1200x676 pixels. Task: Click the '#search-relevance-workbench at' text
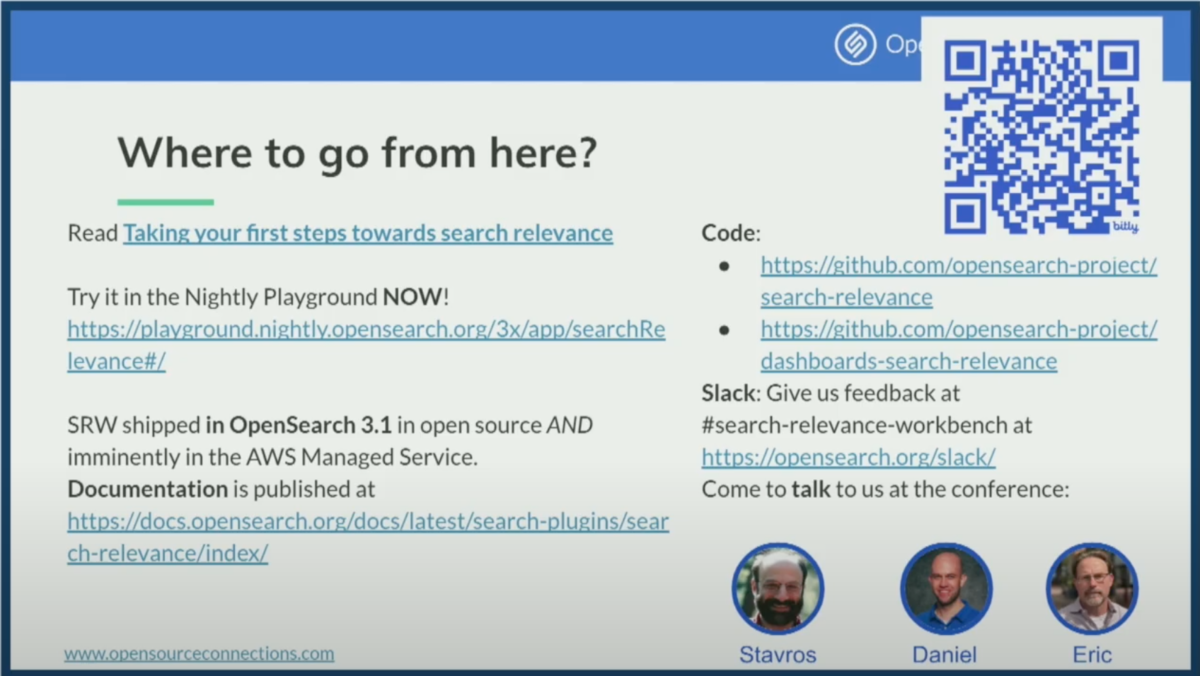[867, 425]
